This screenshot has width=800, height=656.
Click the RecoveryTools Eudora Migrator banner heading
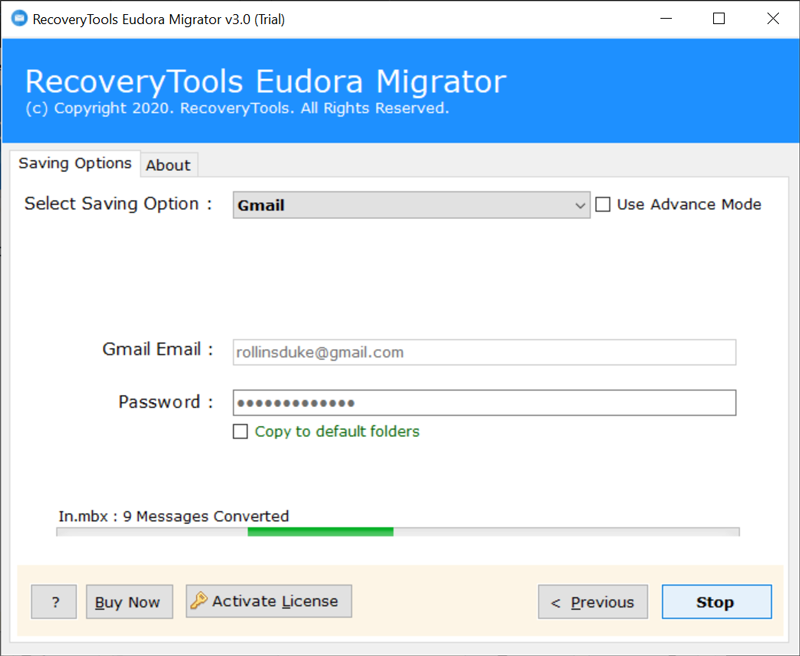[266, 82]
